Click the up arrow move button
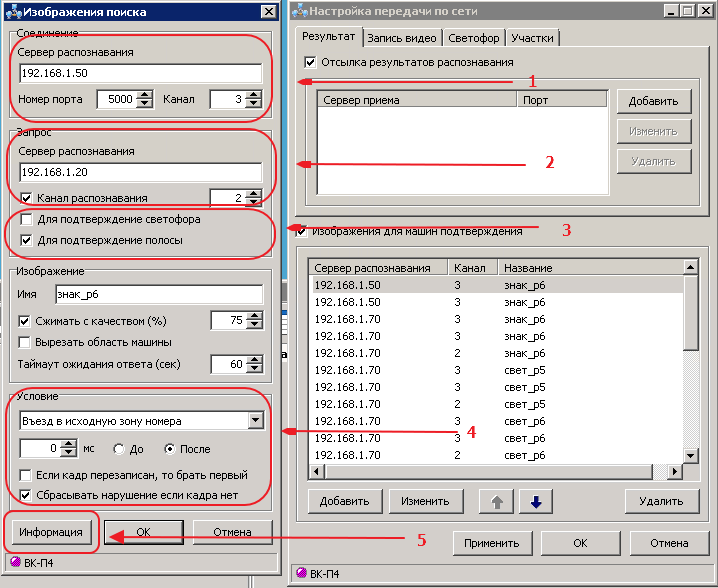The width and height of the screenshot is (718, 588). pyautogui.click(x=497, y=501)
